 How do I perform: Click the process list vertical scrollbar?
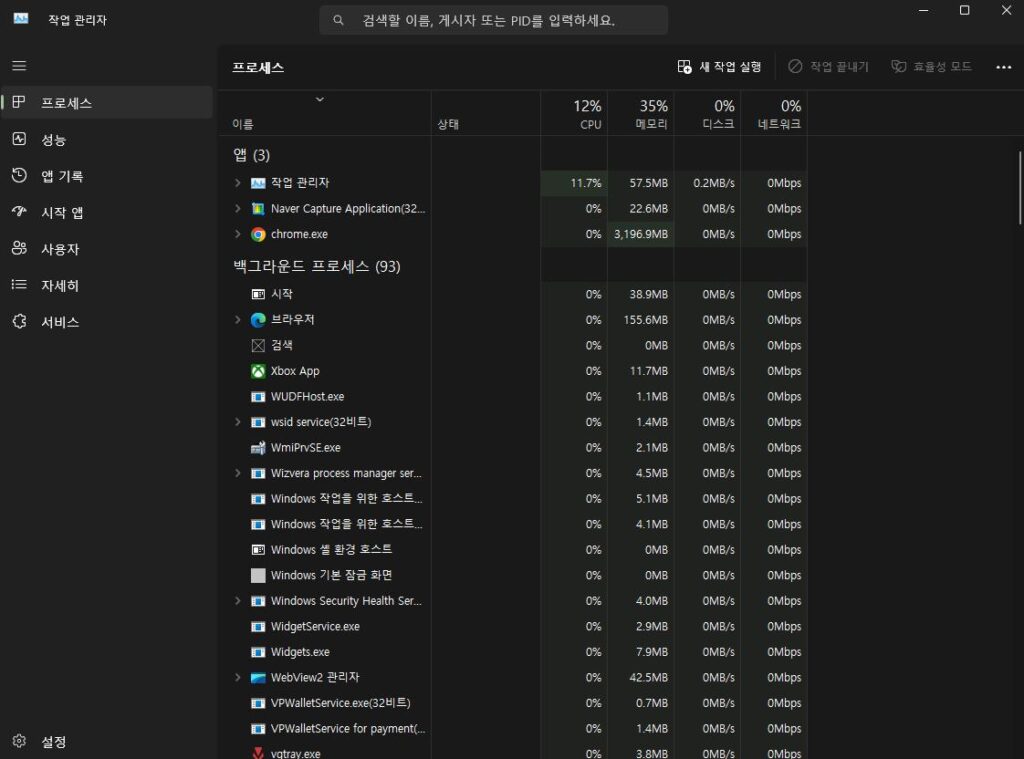(x=1019, y=188)
